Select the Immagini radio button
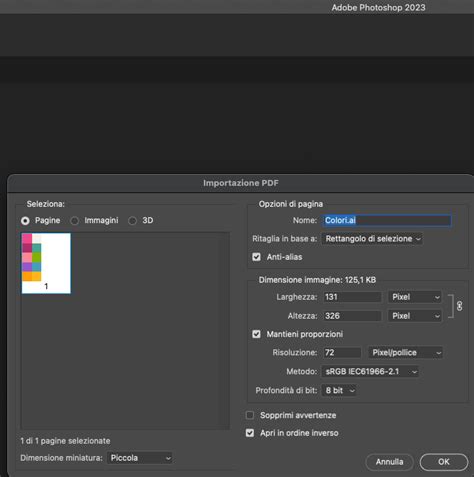Screen dimensions: 474x477 click(75, 221)
